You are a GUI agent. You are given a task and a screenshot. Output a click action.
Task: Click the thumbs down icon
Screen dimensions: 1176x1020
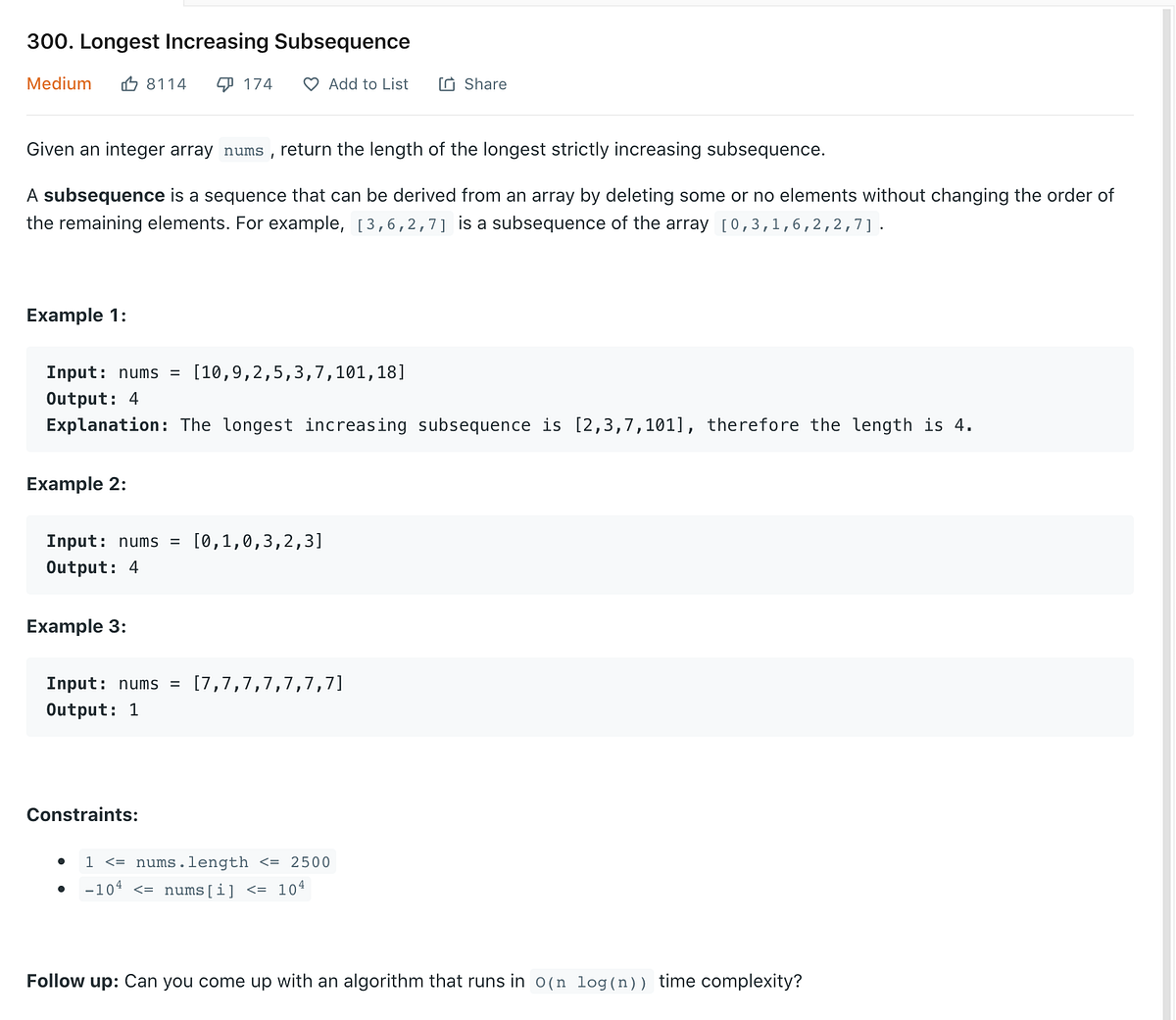[223, 83]
